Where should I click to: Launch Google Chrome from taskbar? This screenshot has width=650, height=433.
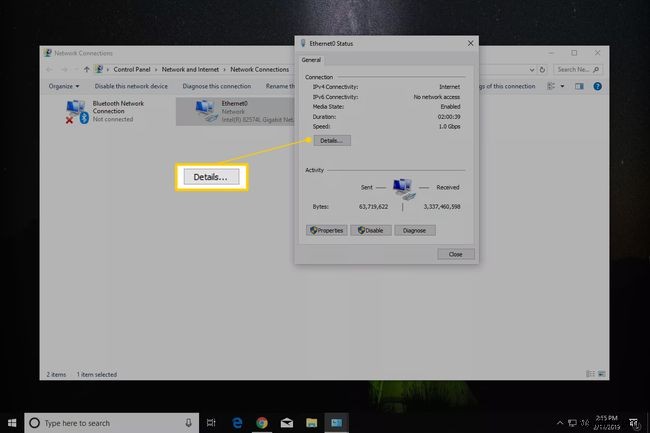pyautogui.click(x=262, y=423)
